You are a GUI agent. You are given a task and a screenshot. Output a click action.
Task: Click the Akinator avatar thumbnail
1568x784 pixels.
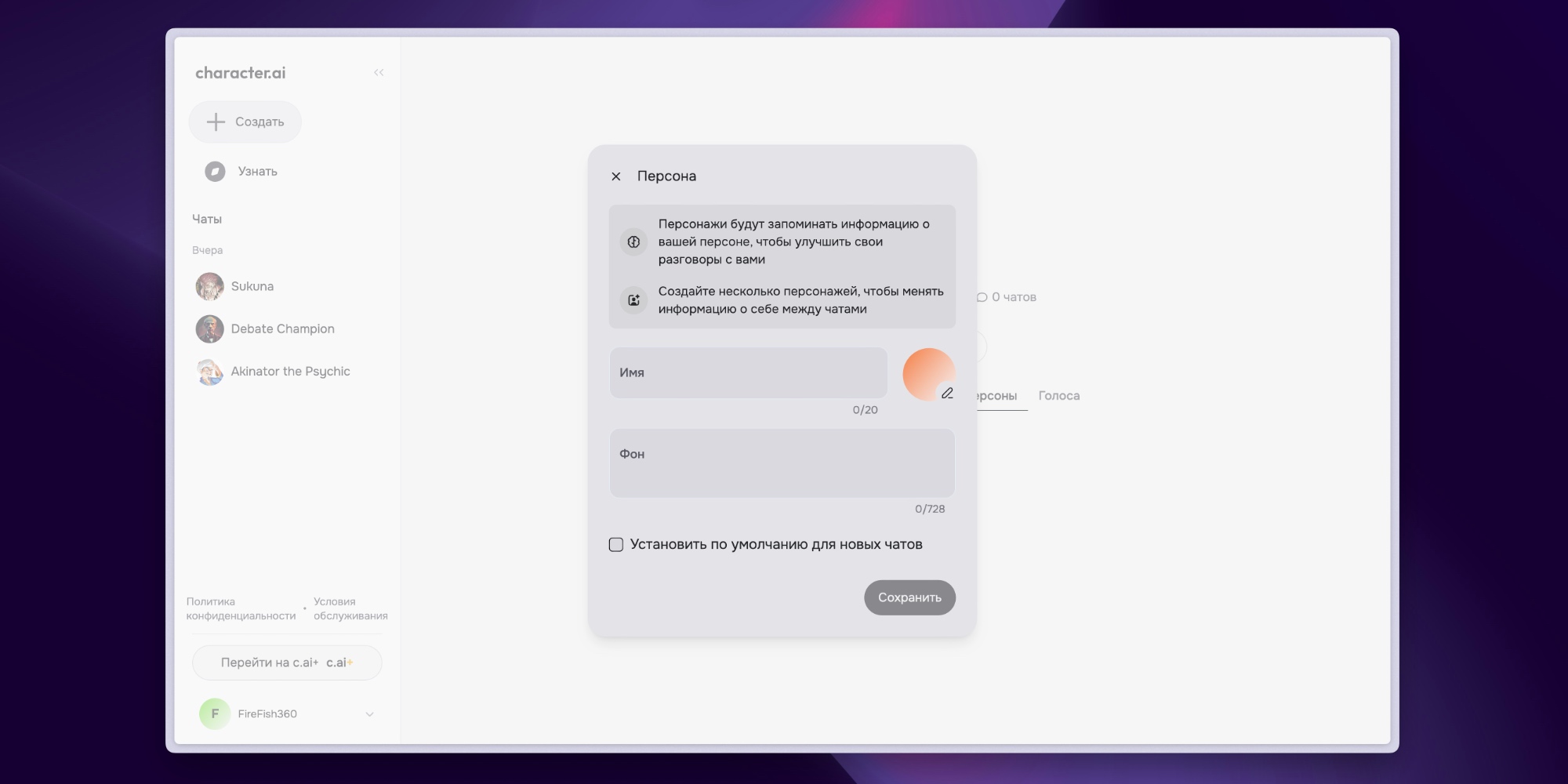pyautogui.click(x=209, y=371)
